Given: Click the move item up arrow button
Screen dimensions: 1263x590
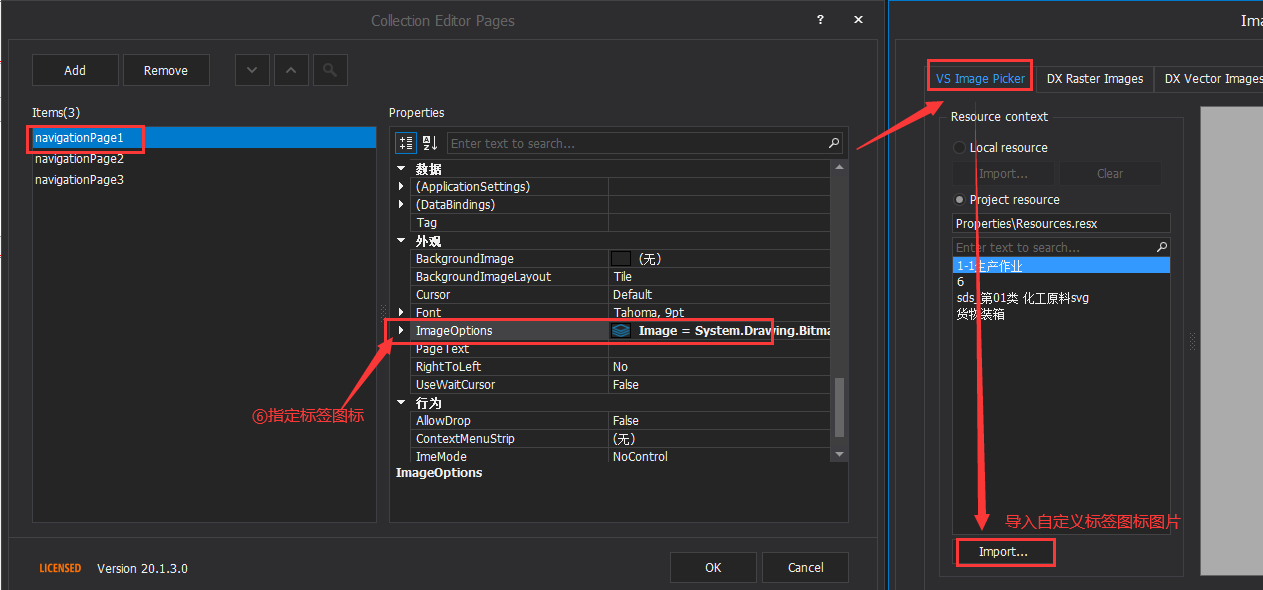Looking at the screenshot, I should click(x=291, y=70).
